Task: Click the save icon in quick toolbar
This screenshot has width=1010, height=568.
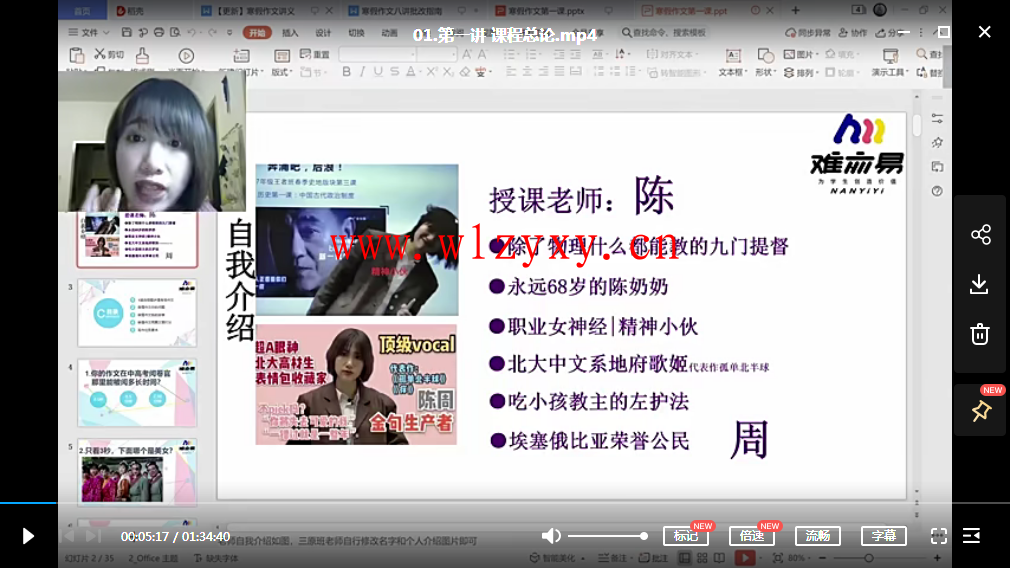Action: click(x=126, y=32)
